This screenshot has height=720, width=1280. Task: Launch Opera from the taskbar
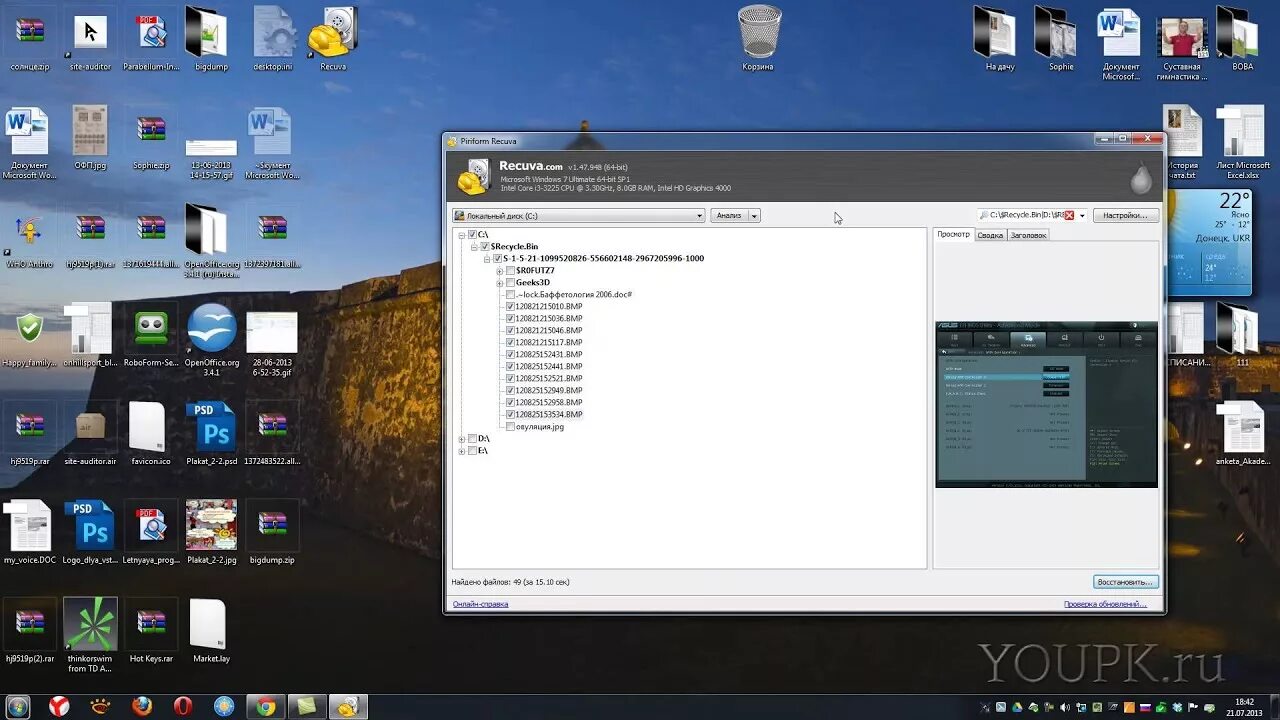[183, 707]
